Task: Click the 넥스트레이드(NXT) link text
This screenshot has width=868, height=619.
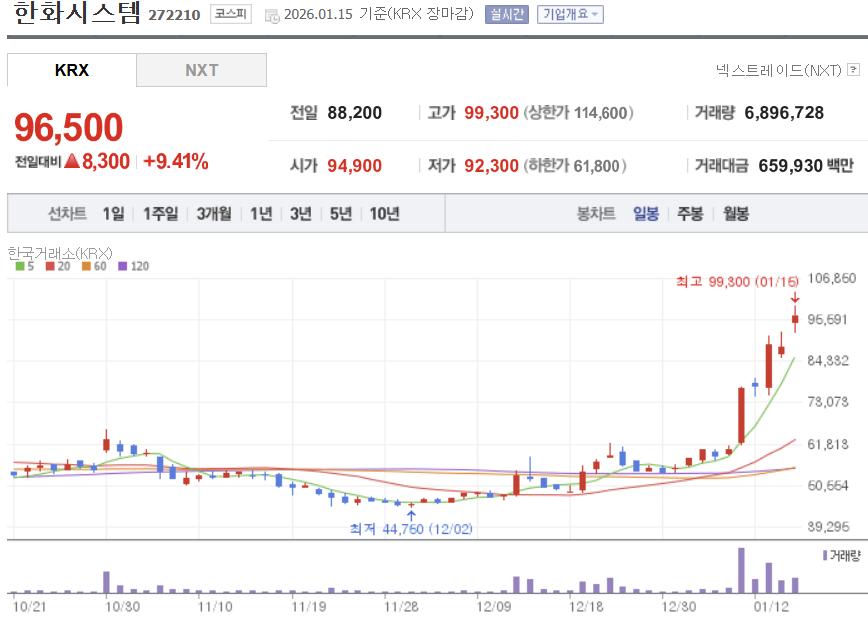Action: (x=778, y=70)
